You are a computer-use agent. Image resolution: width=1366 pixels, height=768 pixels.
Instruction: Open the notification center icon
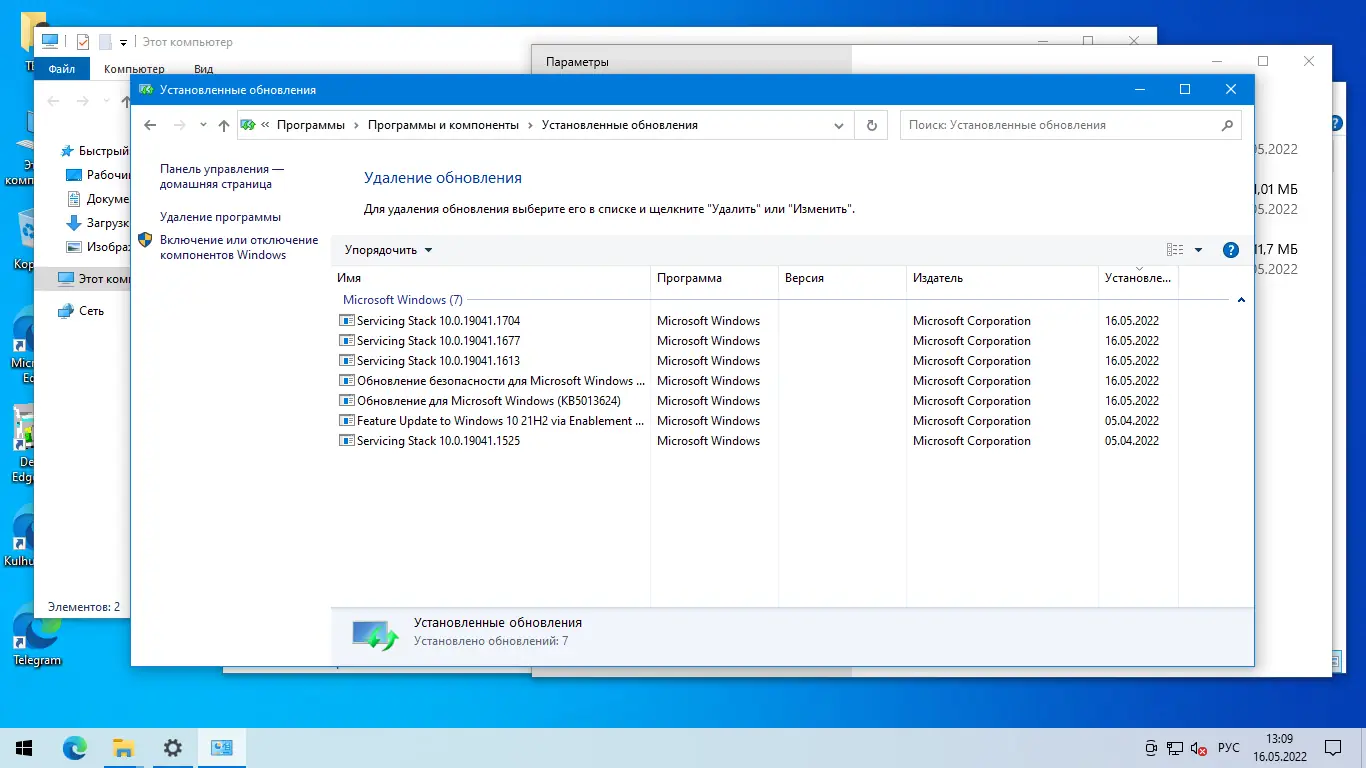tap(1333, 748)
